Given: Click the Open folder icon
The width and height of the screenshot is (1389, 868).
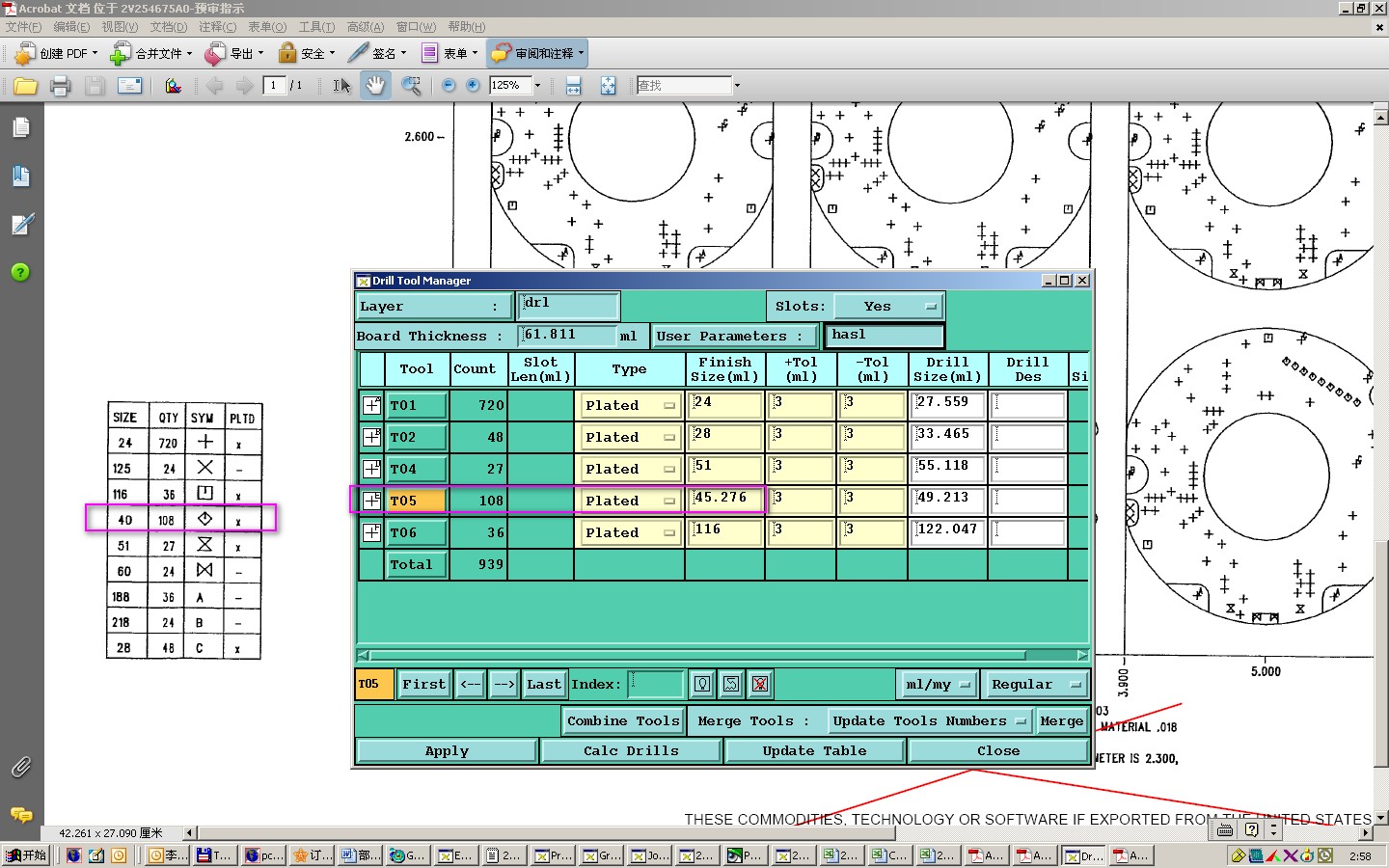Looking at the screenshot, I should pos(26,86).
